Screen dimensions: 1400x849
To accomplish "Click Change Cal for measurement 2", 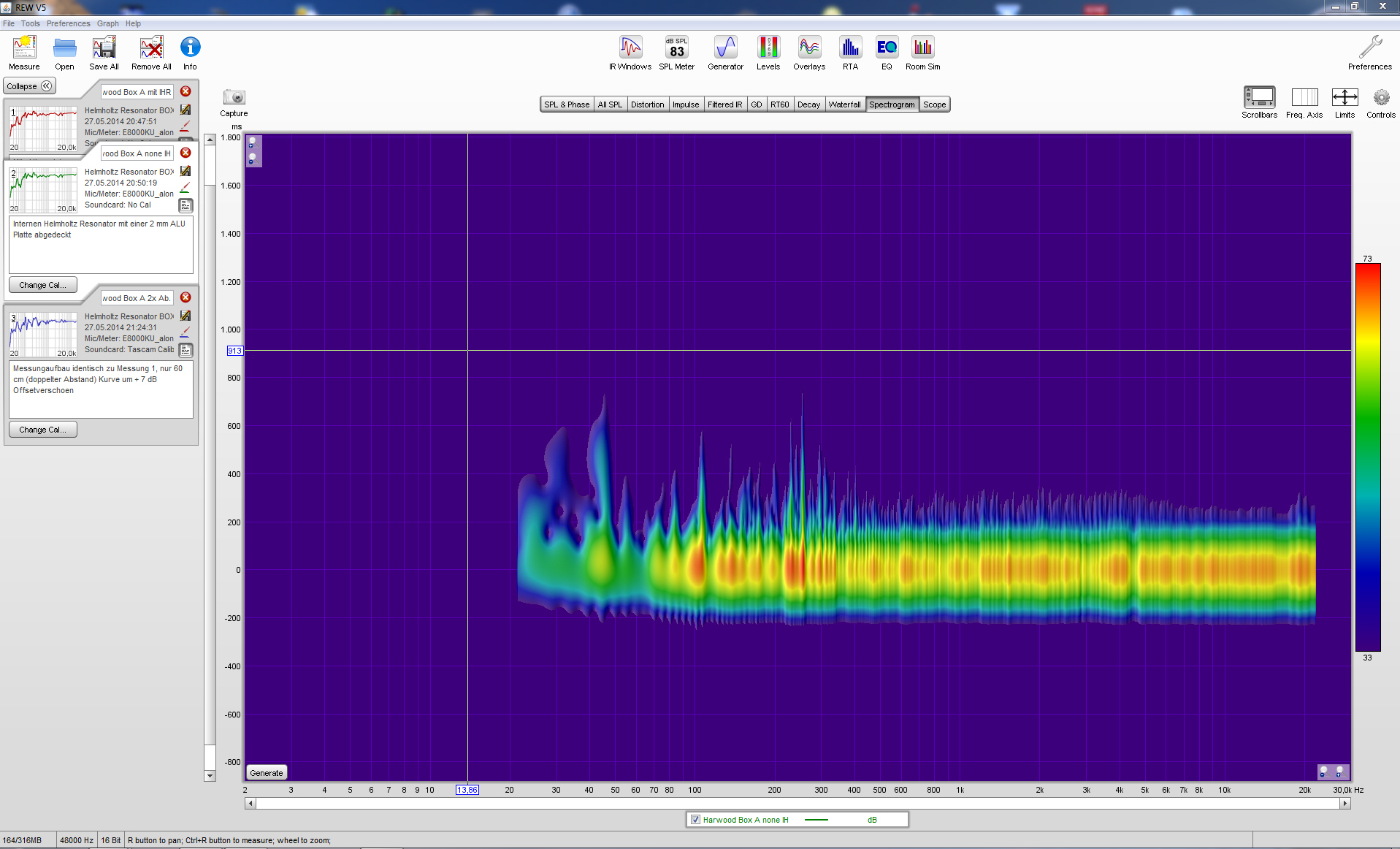I will click(43, 285).
